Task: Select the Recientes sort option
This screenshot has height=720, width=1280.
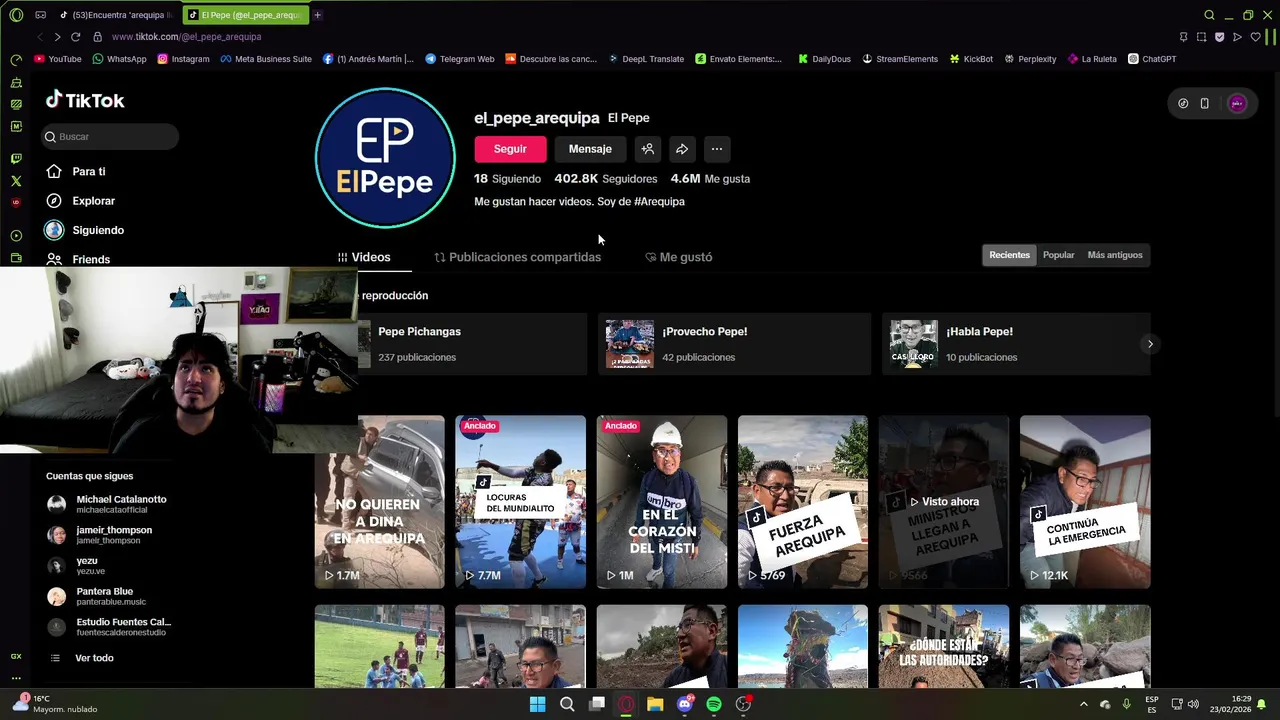Action: pos(1009,255)
